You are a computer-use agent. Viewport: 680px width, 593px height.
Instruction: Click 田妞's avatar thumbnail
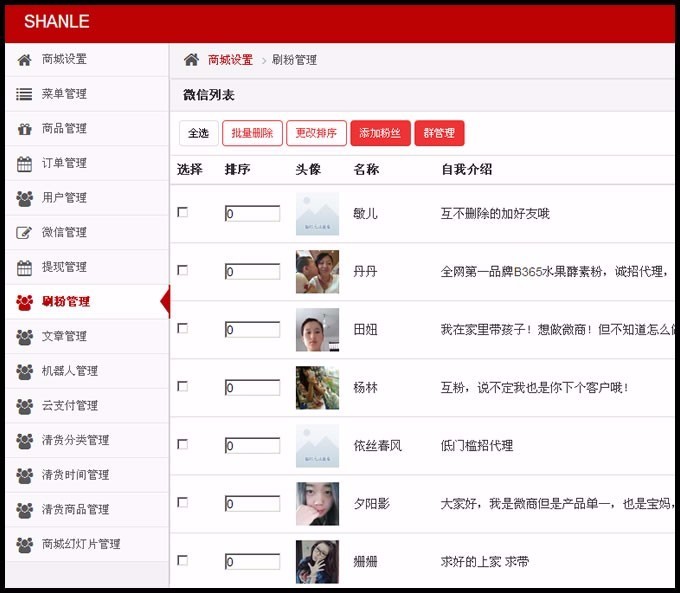(317, 330)
